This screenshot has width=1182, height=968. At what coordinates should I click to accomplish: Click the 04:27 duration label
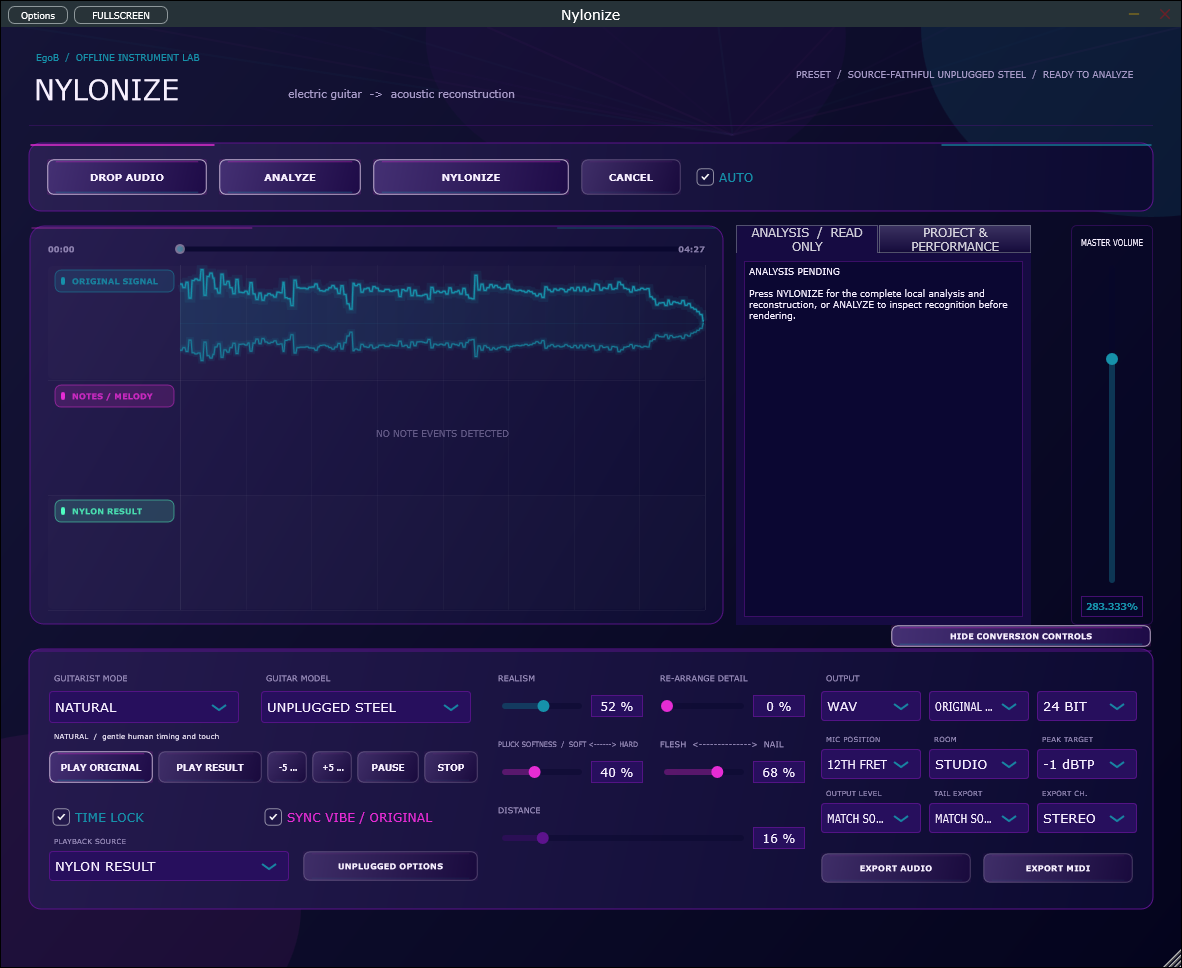691,249
